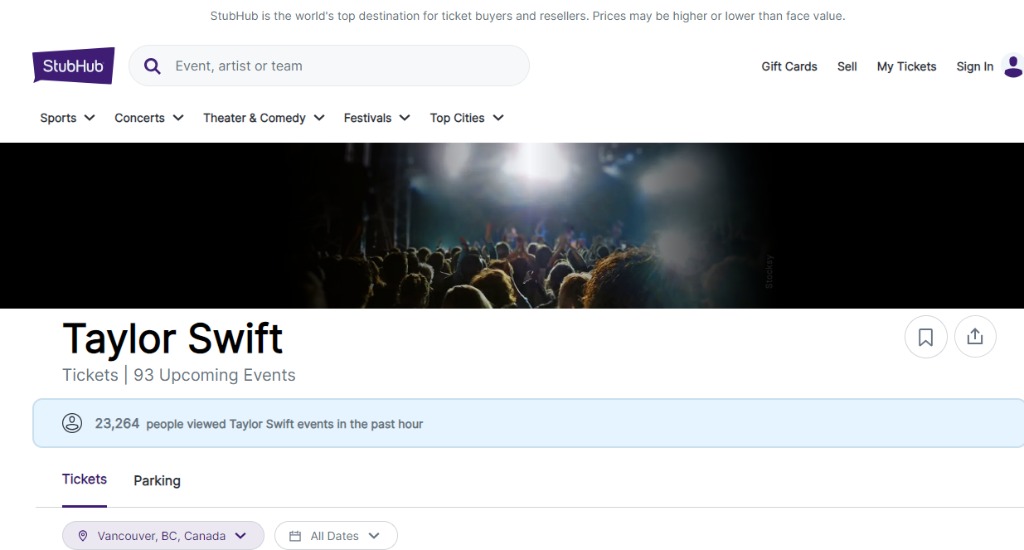Focus the Event, artist or team search field
Image resolution: width=1024 pixels, height=550 pixels.
(x=340, y=66)
